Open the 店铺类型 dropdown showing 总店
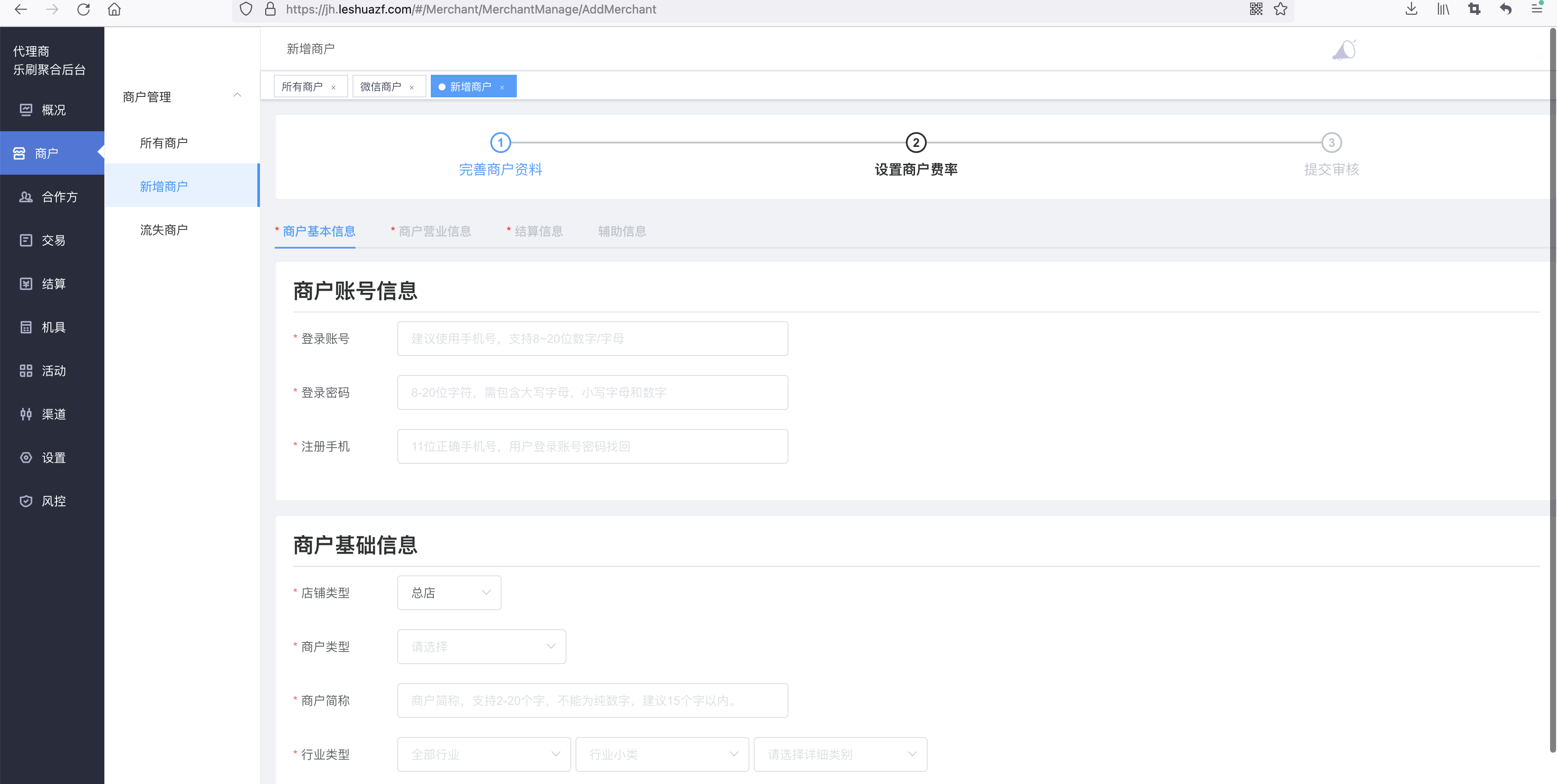Image resolution: width=1557 pixels, height=784 pixels. (x=449, y=592)
